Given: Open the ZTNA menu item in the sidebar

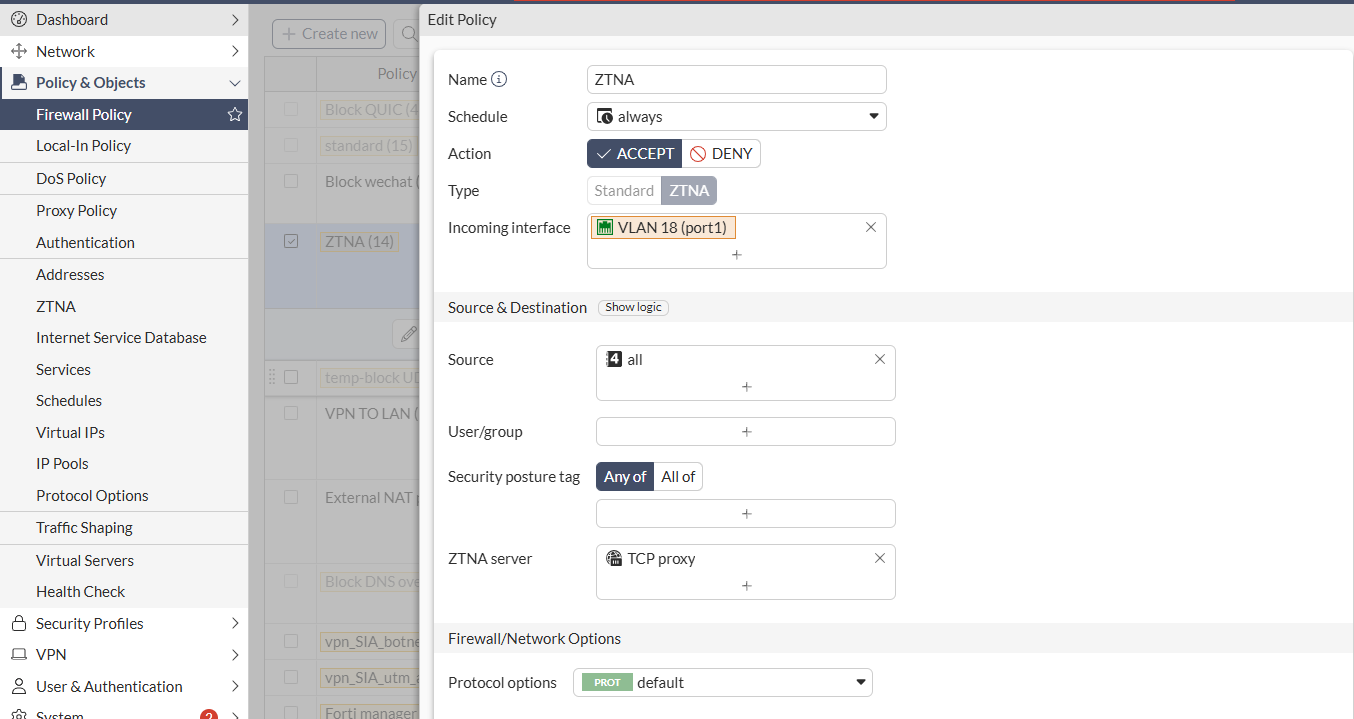Looking at the screenshot, I should point(124,306).
